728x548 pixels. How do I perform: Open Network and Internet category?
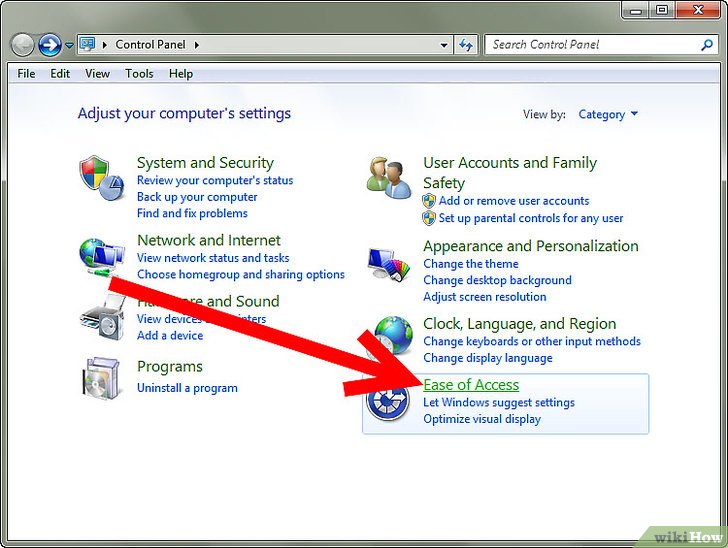[209, 241]
